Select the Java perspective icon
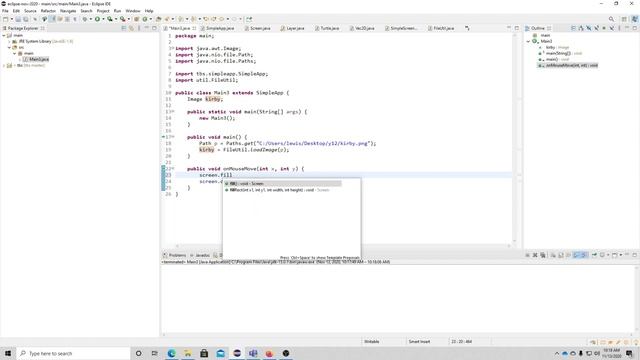The width and height of the screenshot is (640, 360). (635, 19)
